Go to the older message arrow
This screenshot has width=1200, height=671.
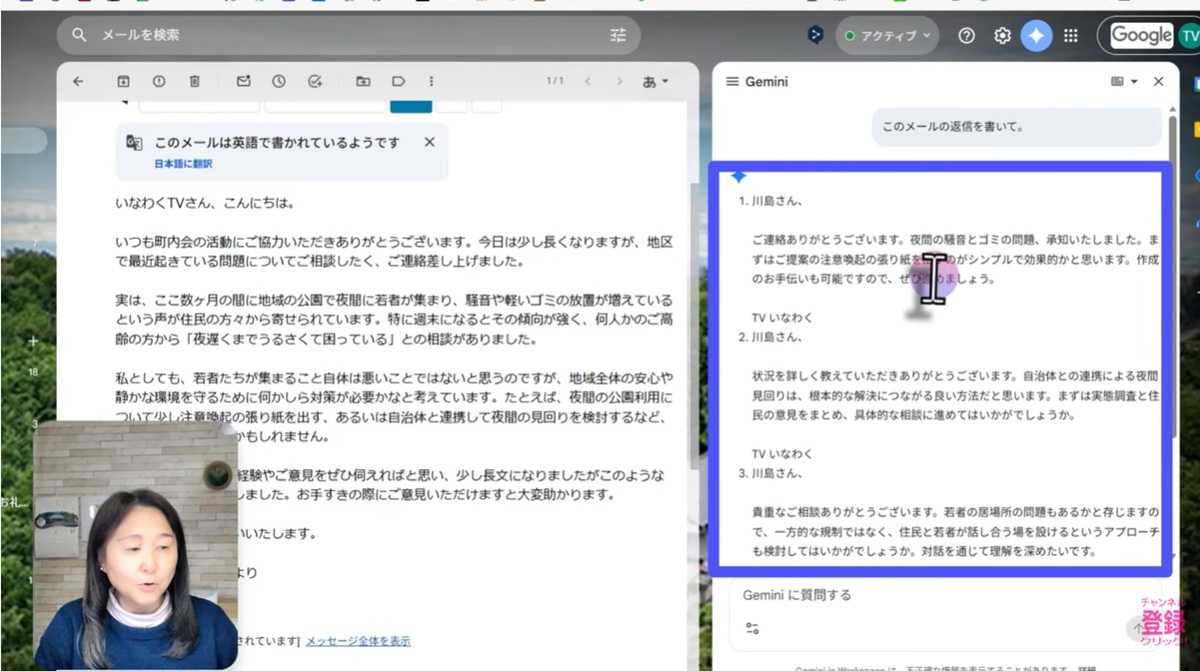(620, 82)
